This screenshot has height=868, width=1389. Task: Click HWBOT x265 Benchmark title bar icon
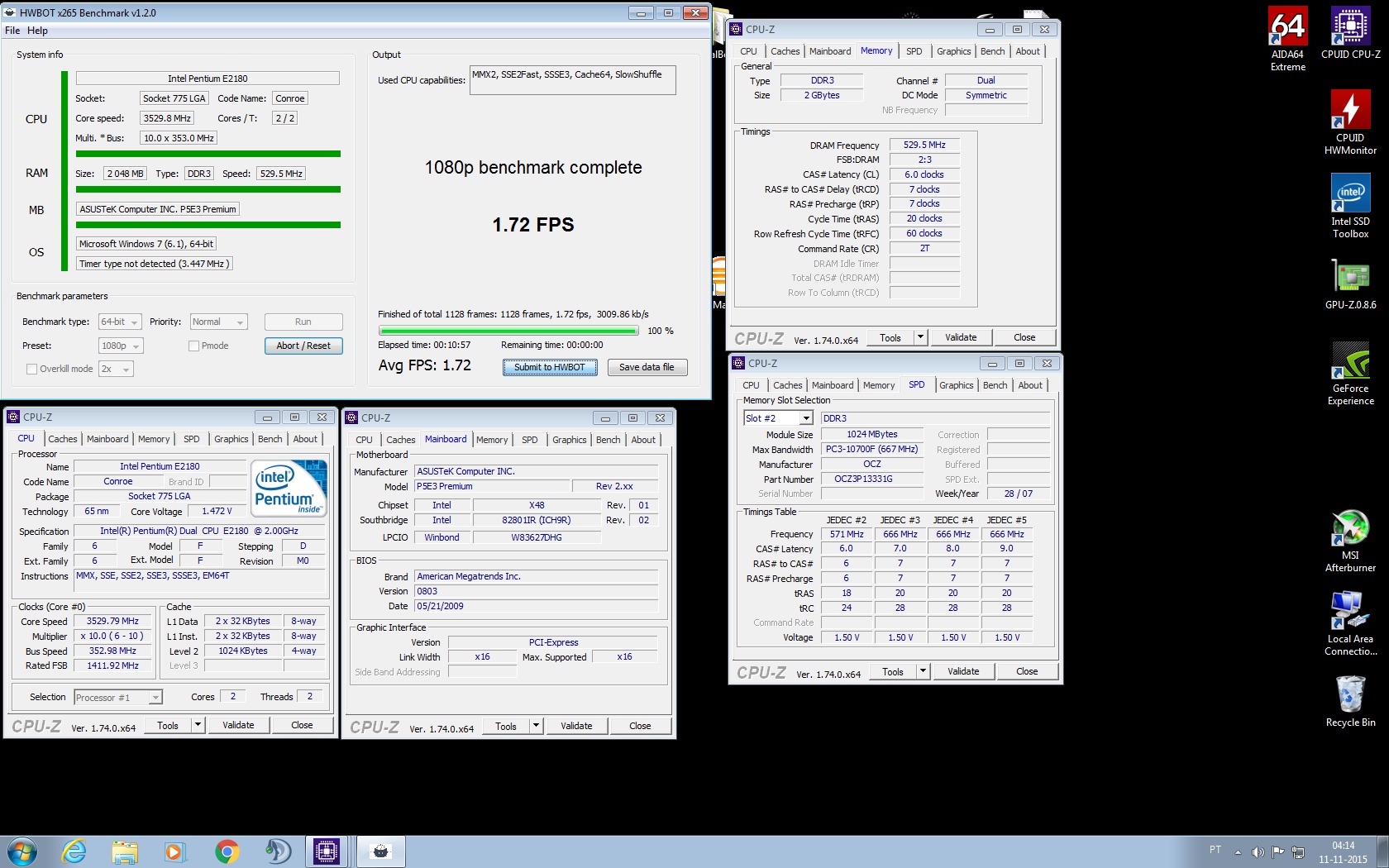(x=10, y=12)
